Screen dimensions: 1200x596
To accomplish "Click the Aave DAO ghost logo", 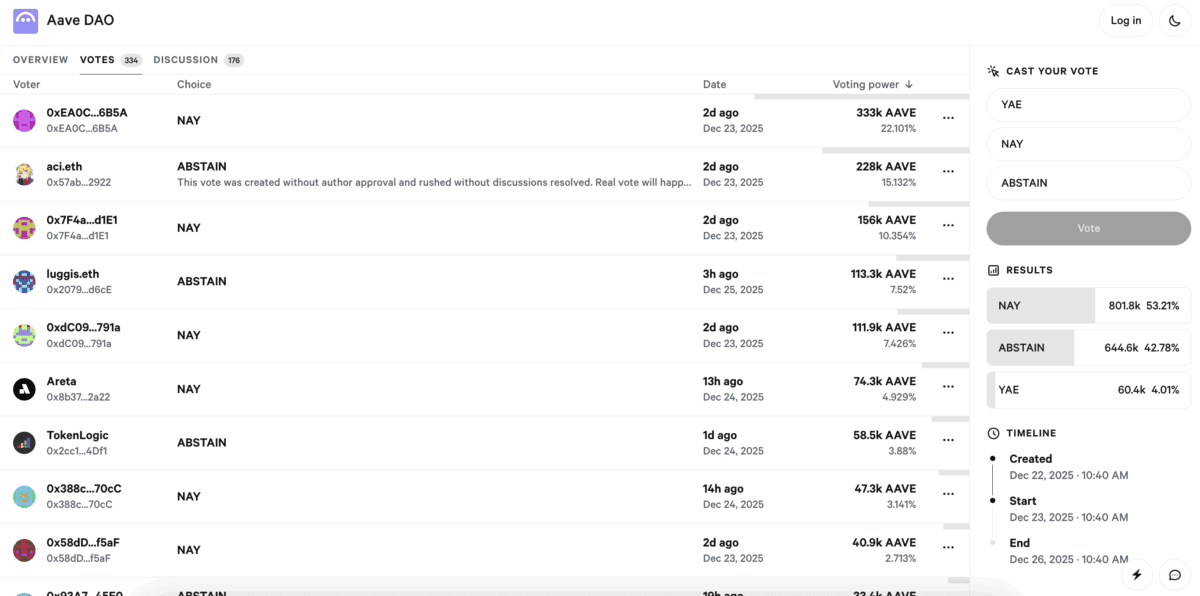I will 25,21.
